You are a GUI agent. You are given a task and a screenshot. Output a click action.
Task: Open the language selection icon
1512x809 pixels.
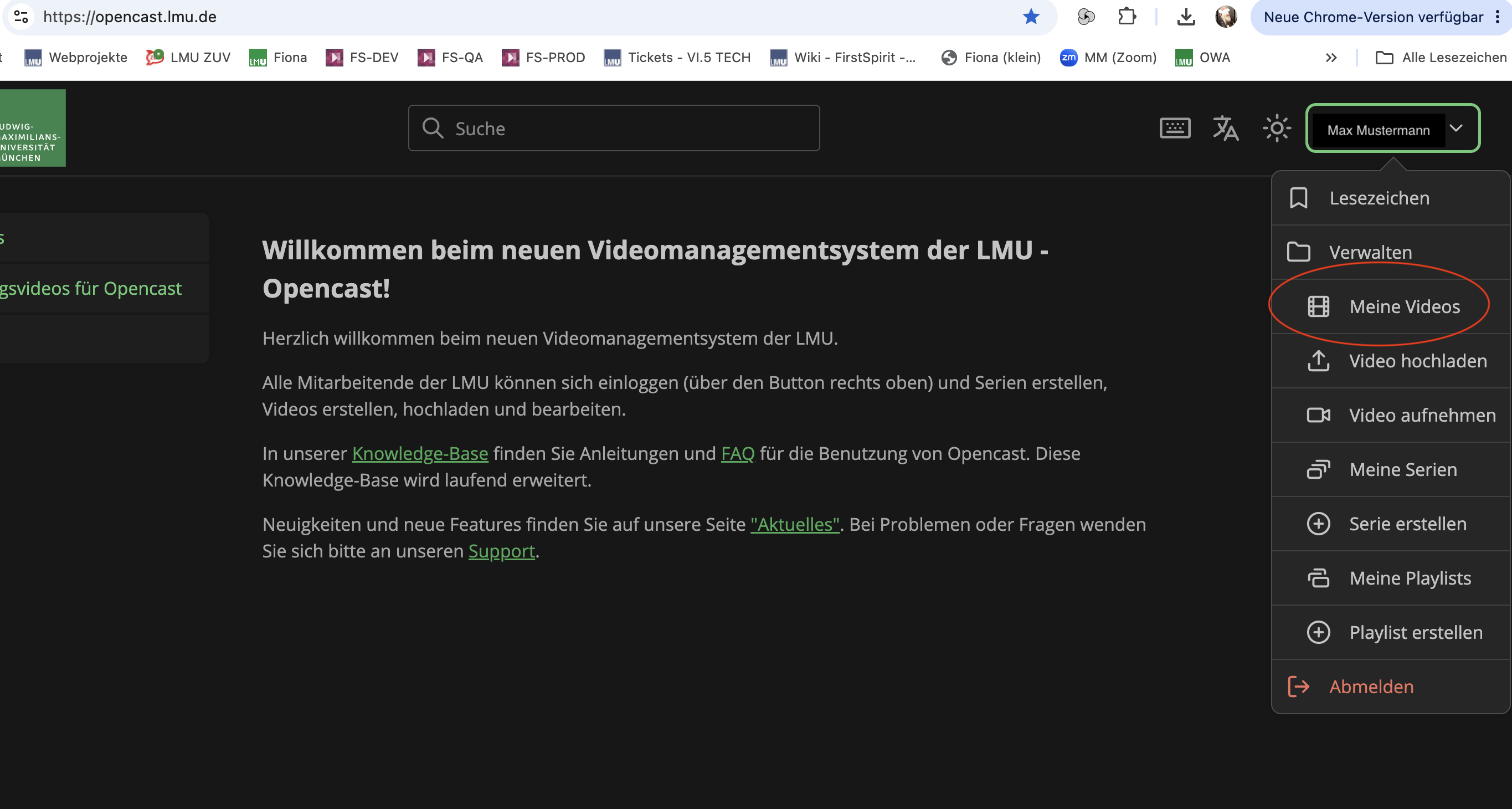[1226, 128]
